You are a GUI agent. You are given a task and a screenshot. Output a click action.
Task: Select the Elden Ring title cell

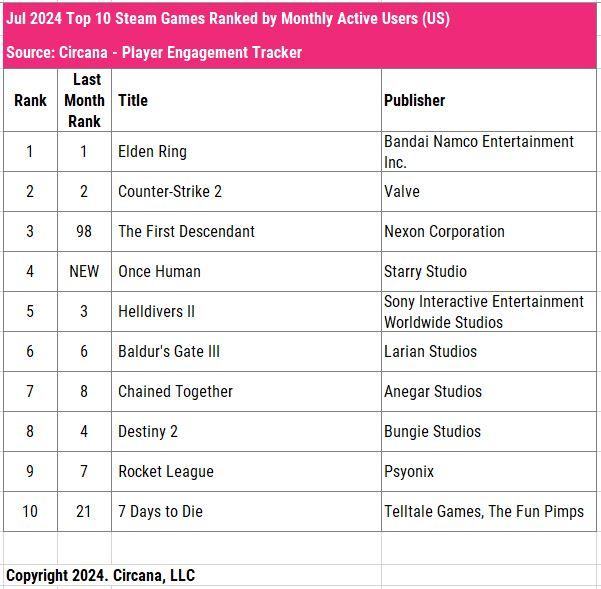point(152,151)
